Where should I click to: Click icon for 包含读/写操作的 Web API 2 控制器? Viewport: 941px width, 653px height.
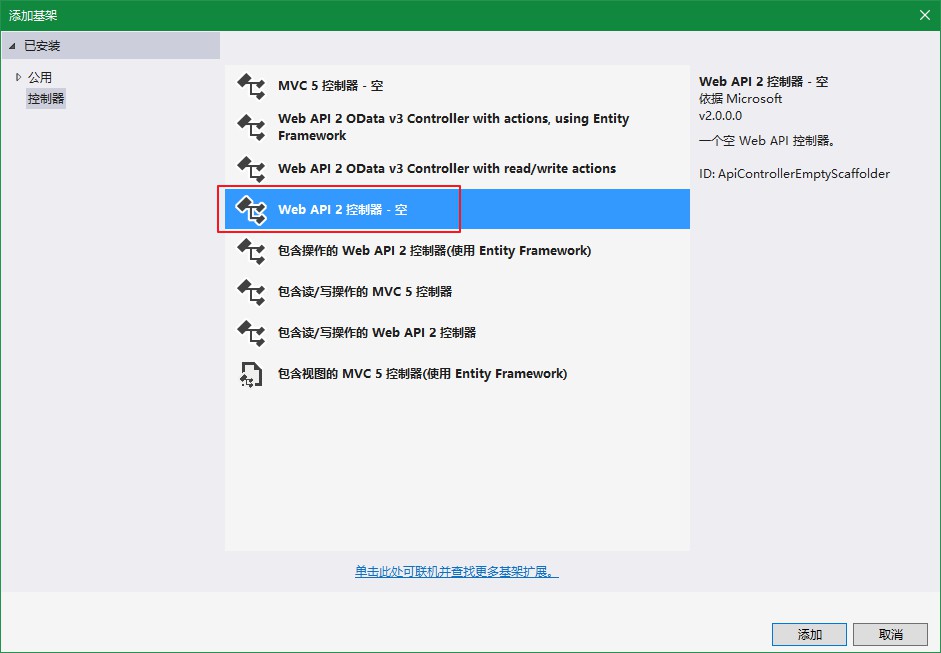coord(250,333)
